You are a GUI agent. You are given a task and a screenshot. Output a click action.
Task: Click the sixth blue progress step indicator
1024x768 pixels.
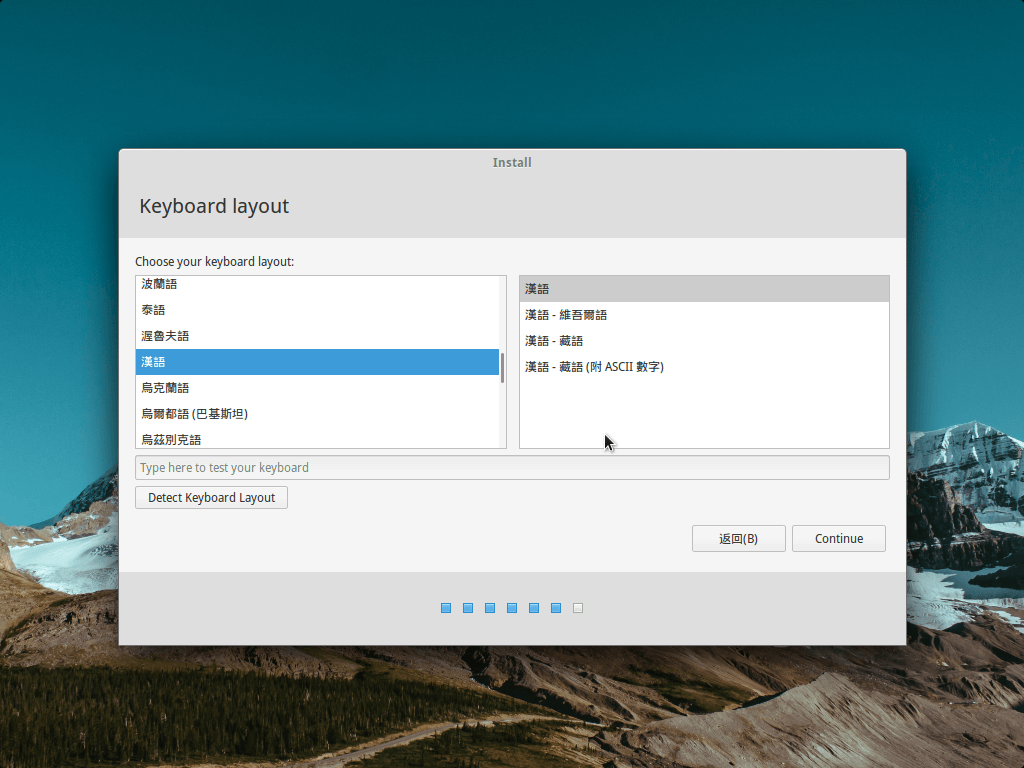pos(556,608)
